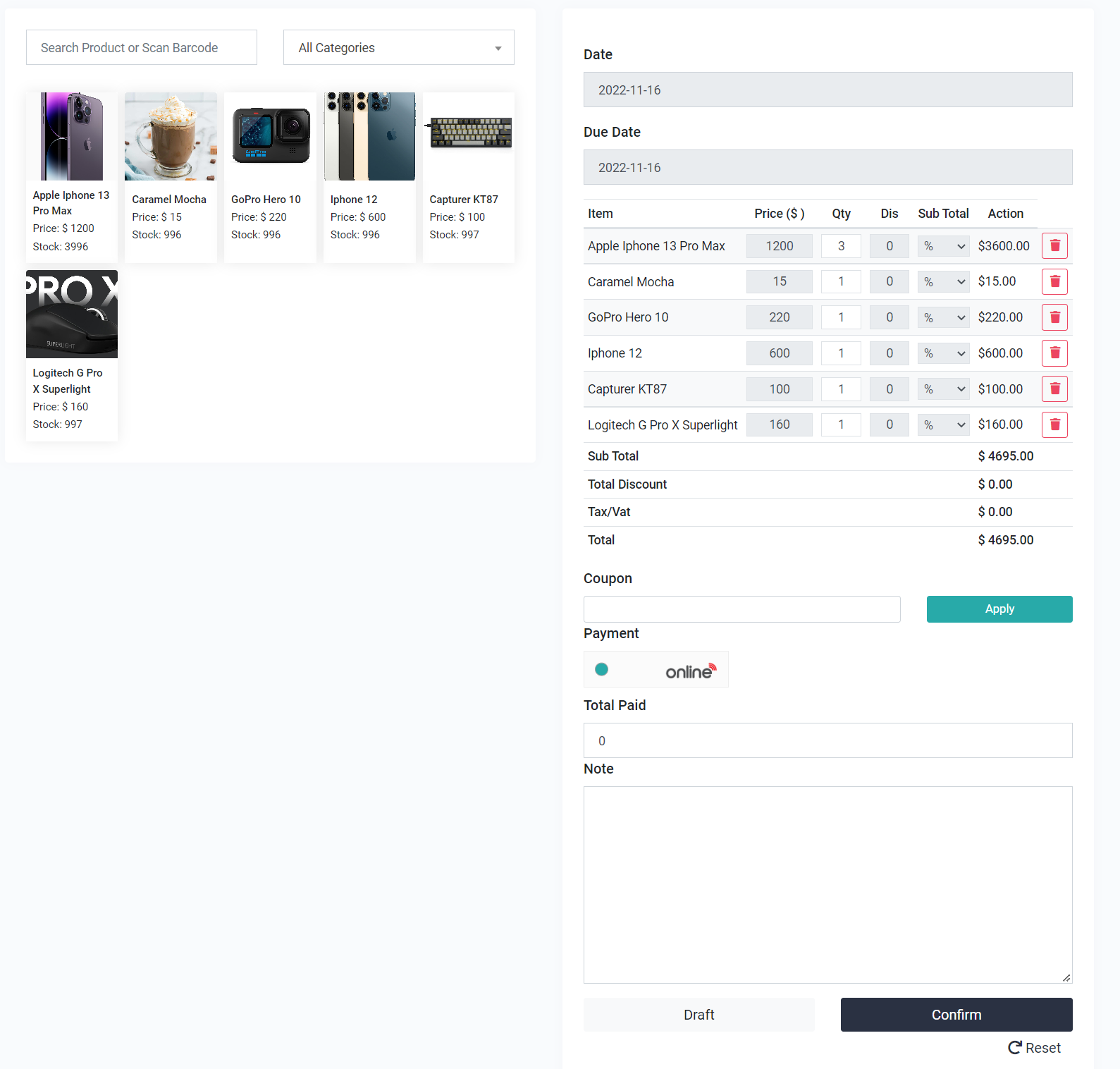Viewport: 1120px width, 1069px height.
Task: Open discount type dropdown for Iphone 12
Action: pyautogui.click(x=943, y=353)
